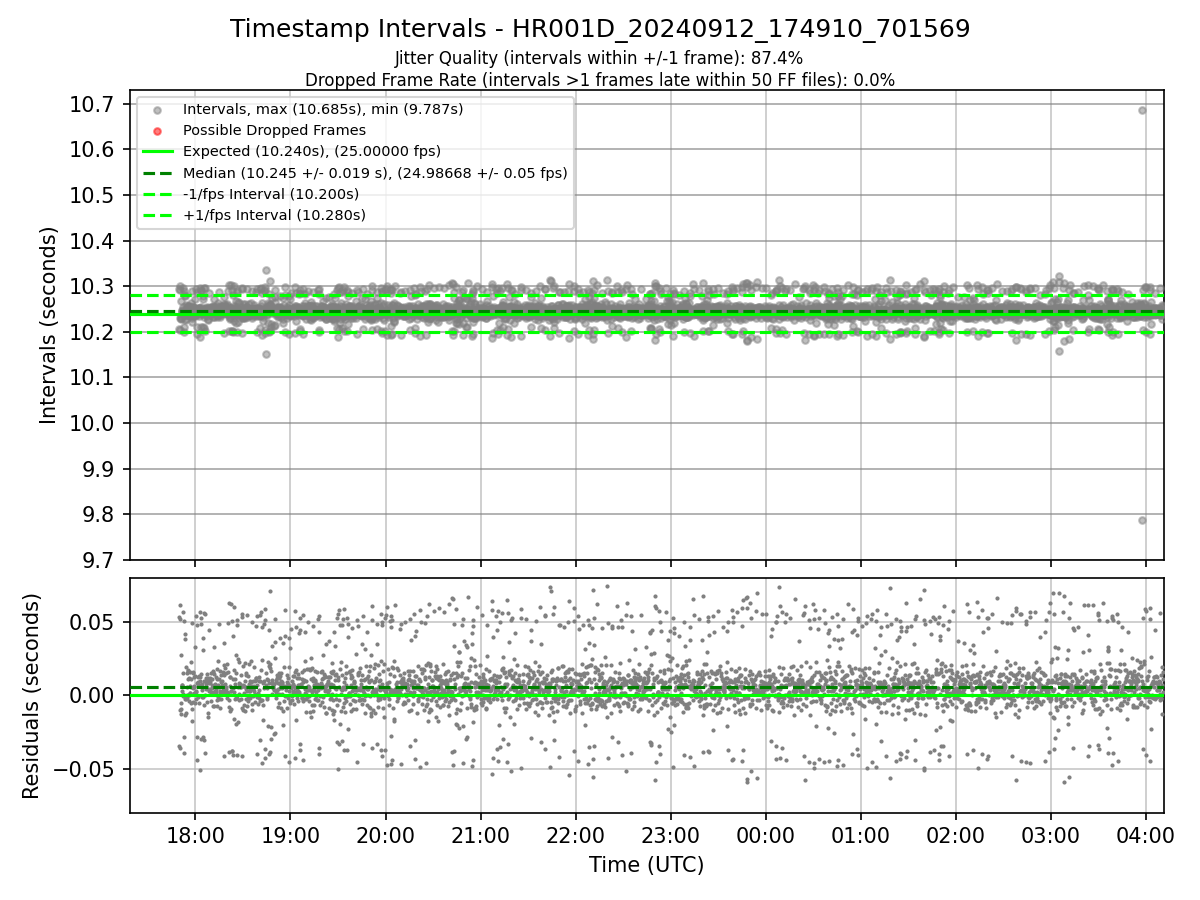This screenshot has height=900, width=1200.
Task: Click the red marker beside 'Possible Dropped Frames'
Action: point(157,131)
